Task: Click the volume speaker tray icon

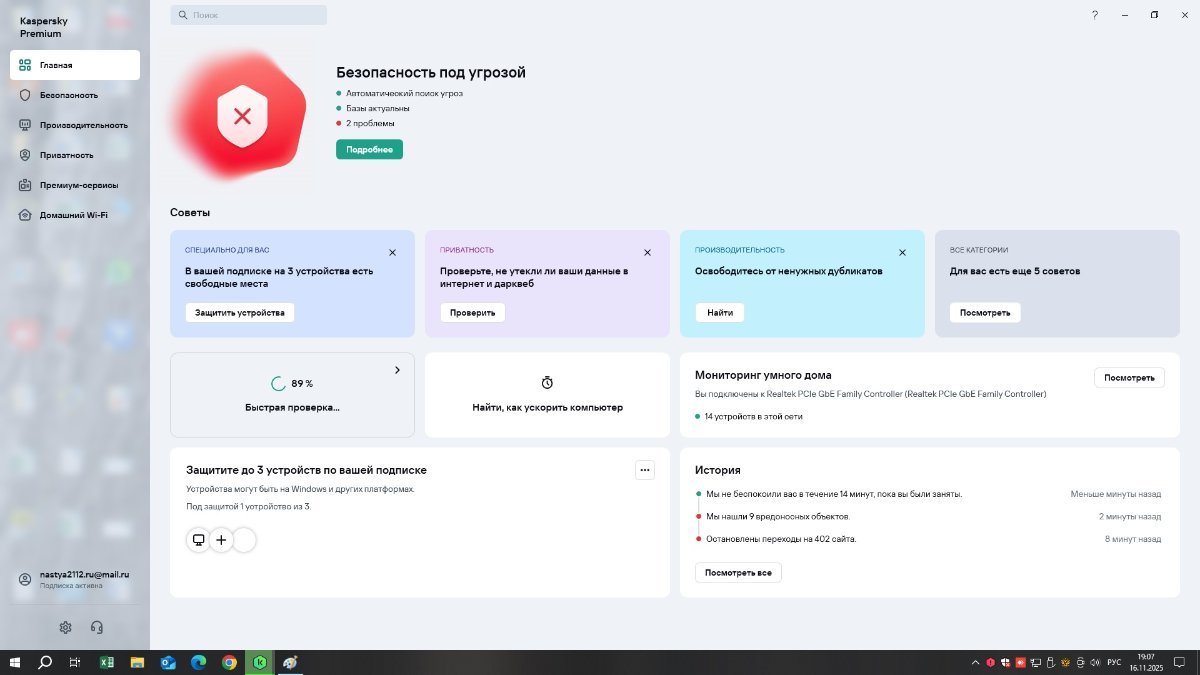Action: pyautogui.click(x=1095, y=662)
